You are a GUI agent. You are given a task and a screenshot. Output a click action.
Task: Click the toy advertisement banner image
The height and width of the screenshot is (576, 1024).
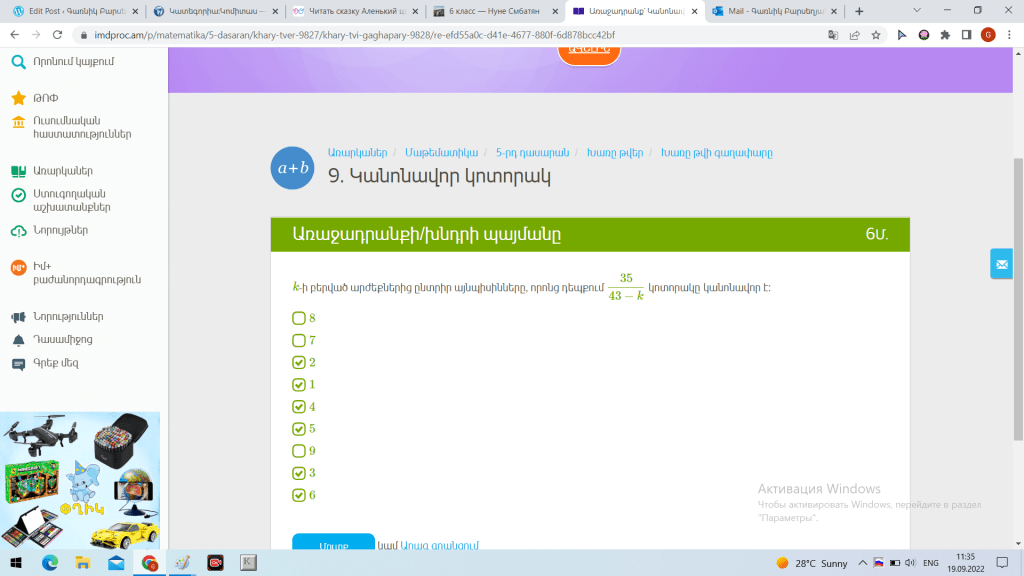80,478
